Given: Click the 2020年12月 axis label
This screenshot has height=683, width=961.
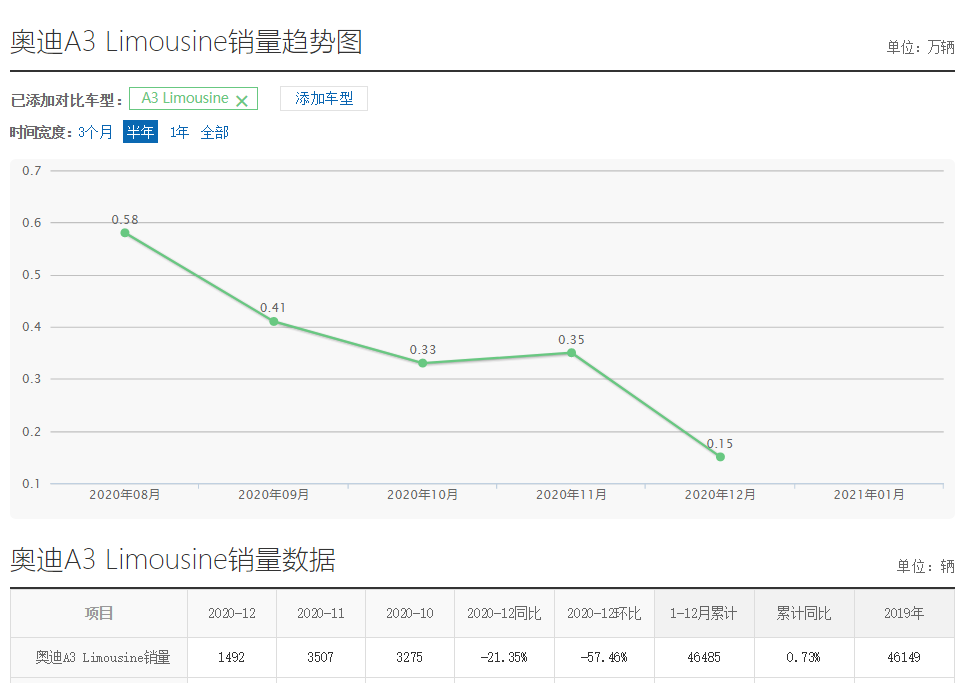Looking at the screenshot, I should tap(720, 495).
